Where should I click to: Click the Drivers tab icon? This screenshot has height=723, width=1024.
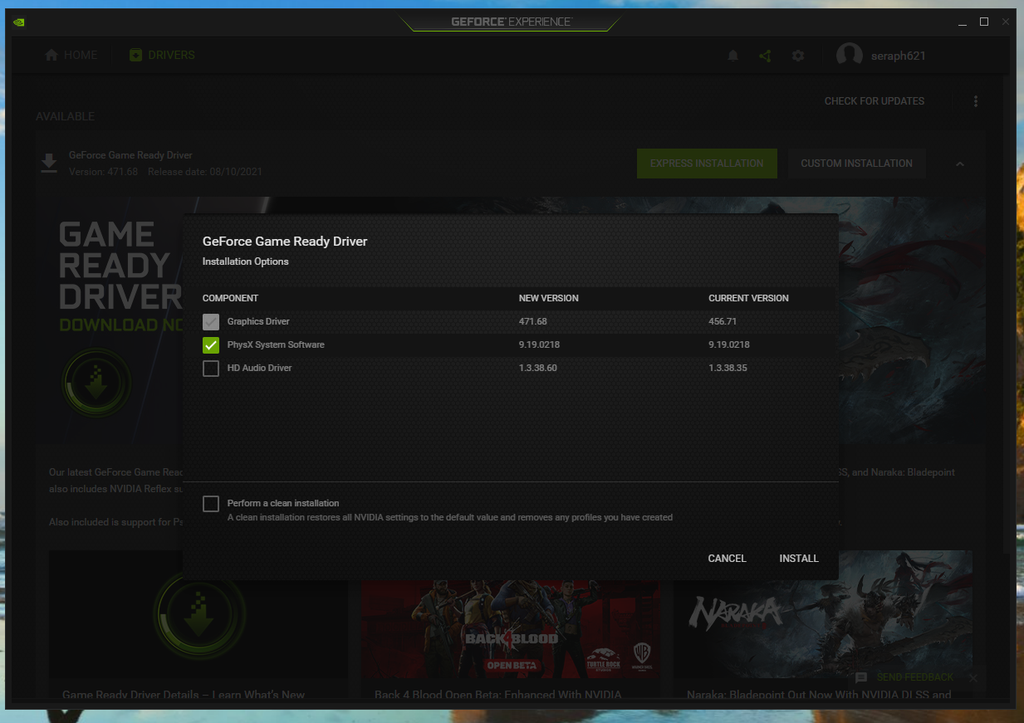136,54
